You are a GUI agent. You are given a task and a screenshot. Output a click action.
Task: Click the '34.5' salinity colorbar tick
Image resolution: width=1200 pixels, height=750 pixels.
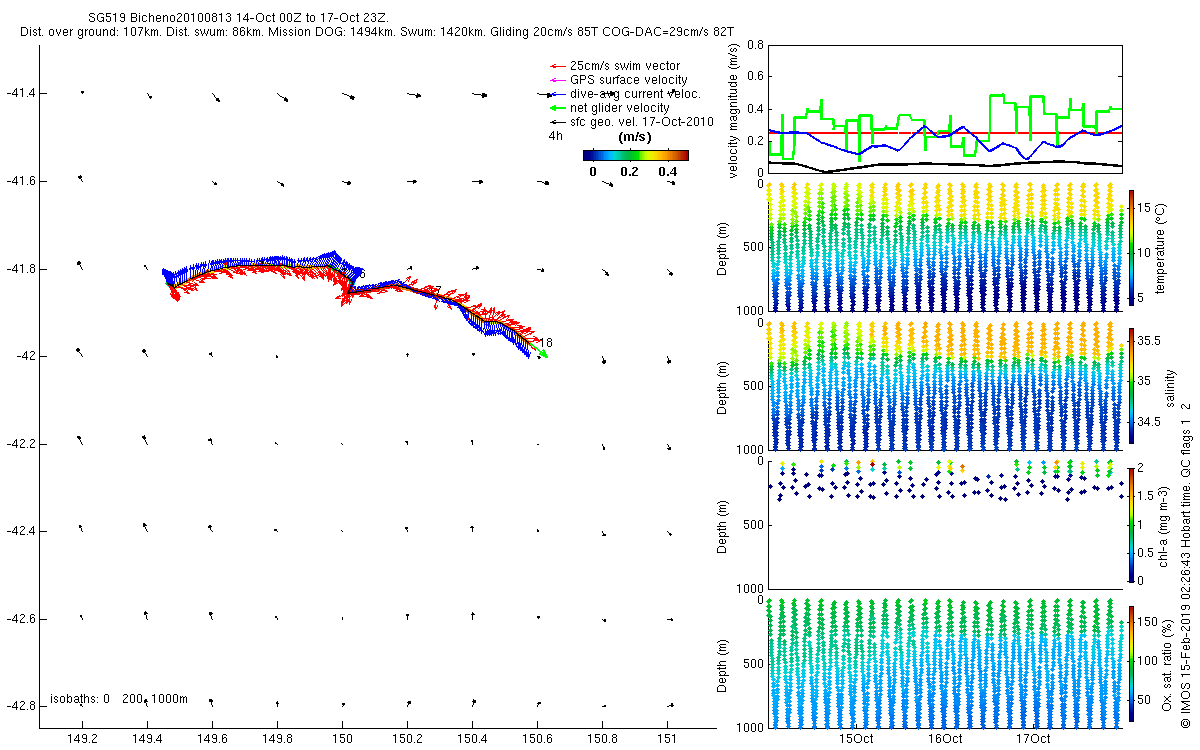point(1149,423)
